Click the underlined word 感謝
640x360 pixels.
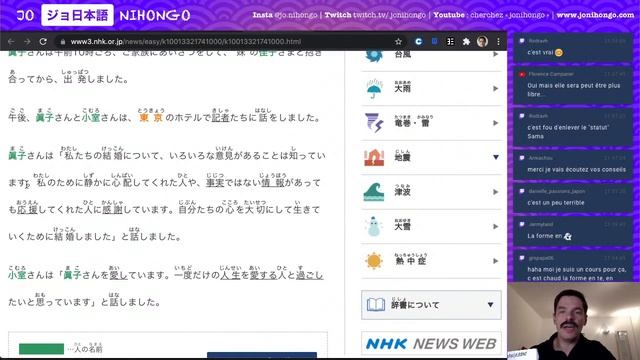click(x=112, y=210)
